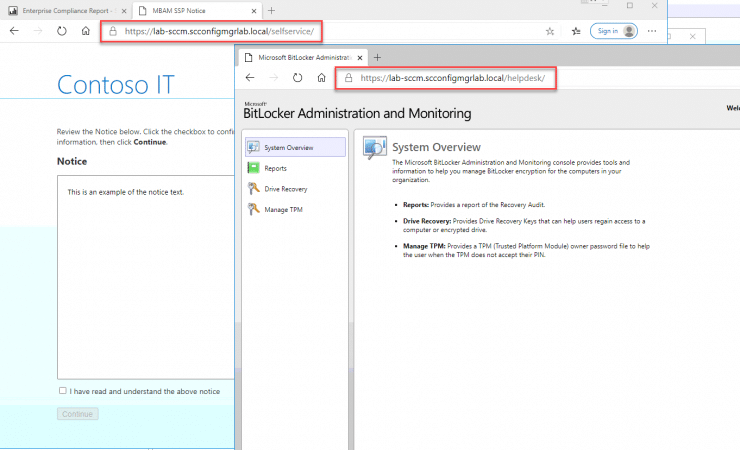Add selfservice page to favorites with star icon
Screen dimensions: 740x450
550,31
